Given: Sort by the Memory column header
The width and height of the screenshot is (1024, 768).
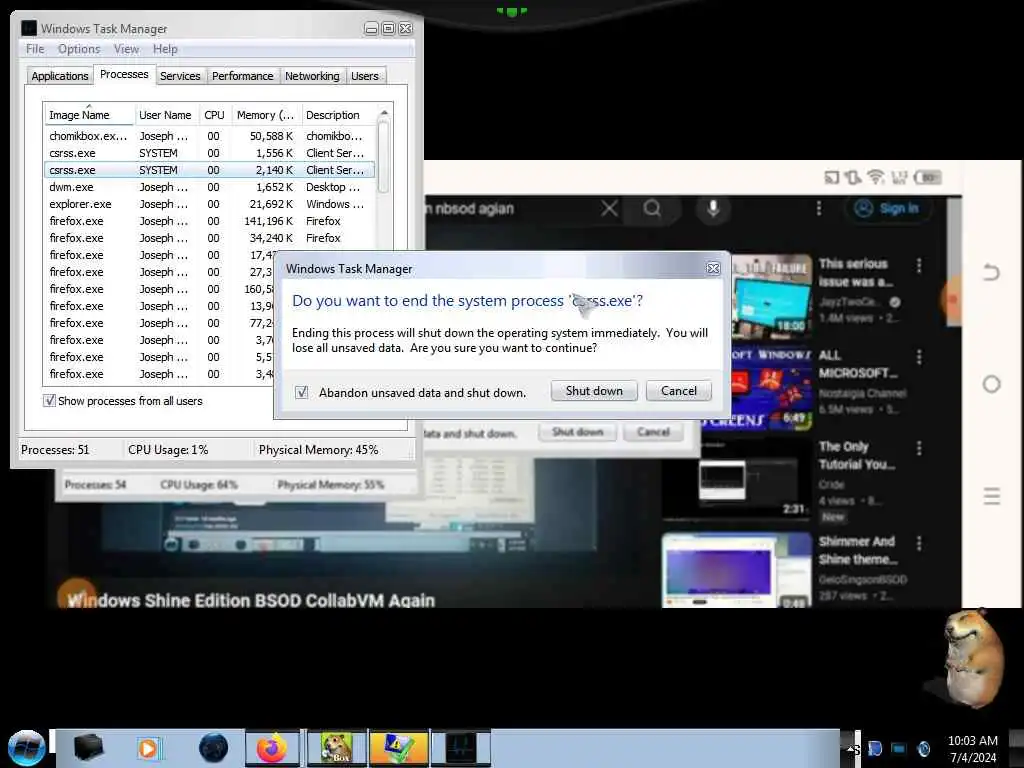Looking at the screenshot, I should coord(266,114).
